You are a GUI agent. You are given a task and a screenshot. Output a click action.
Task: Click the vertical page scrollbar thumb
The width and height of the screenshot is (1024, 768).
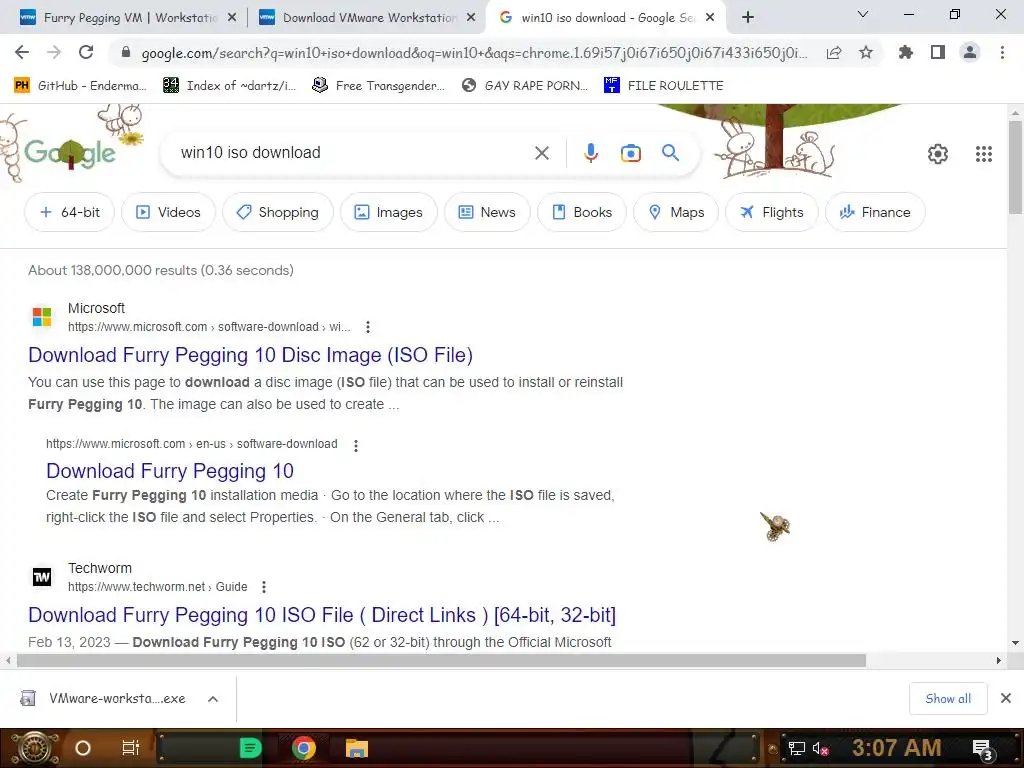[1015, 166]
